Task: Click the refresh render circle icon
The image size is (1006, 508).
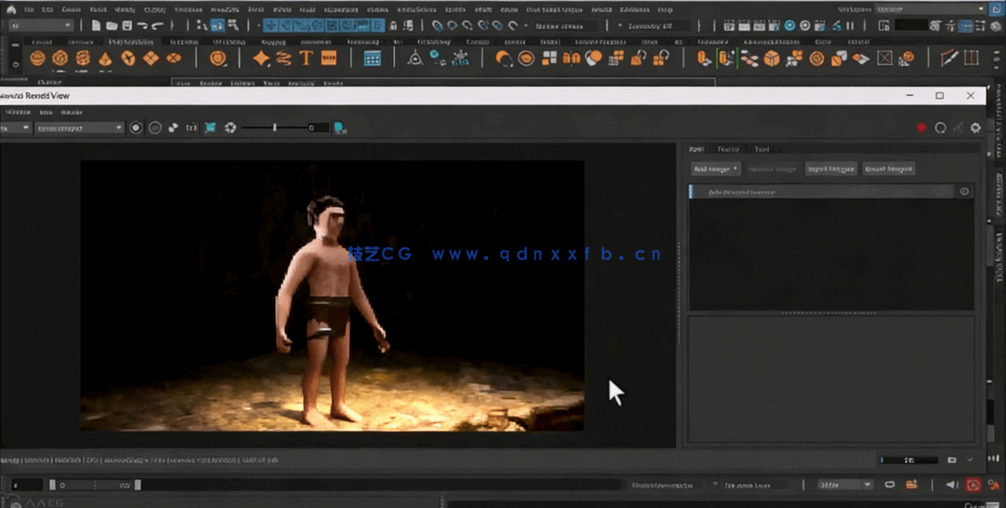Action: point(940,128)
